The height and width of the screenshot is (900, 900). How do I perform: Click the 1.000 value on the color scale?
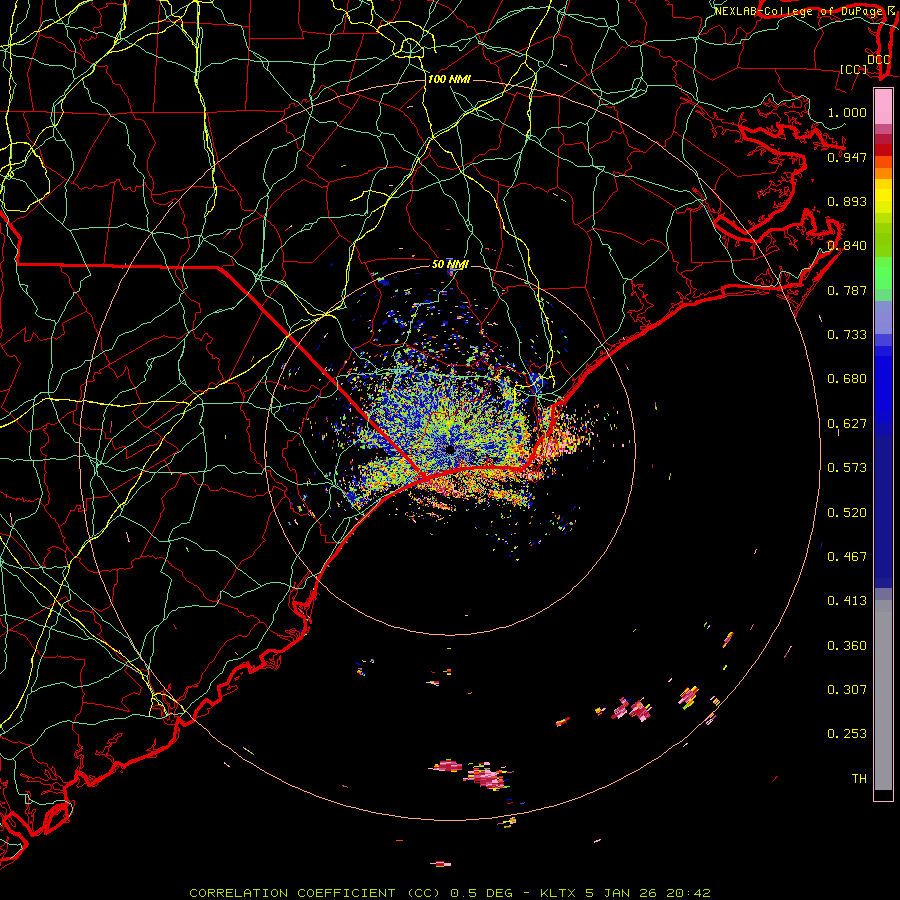click(847, 112)
